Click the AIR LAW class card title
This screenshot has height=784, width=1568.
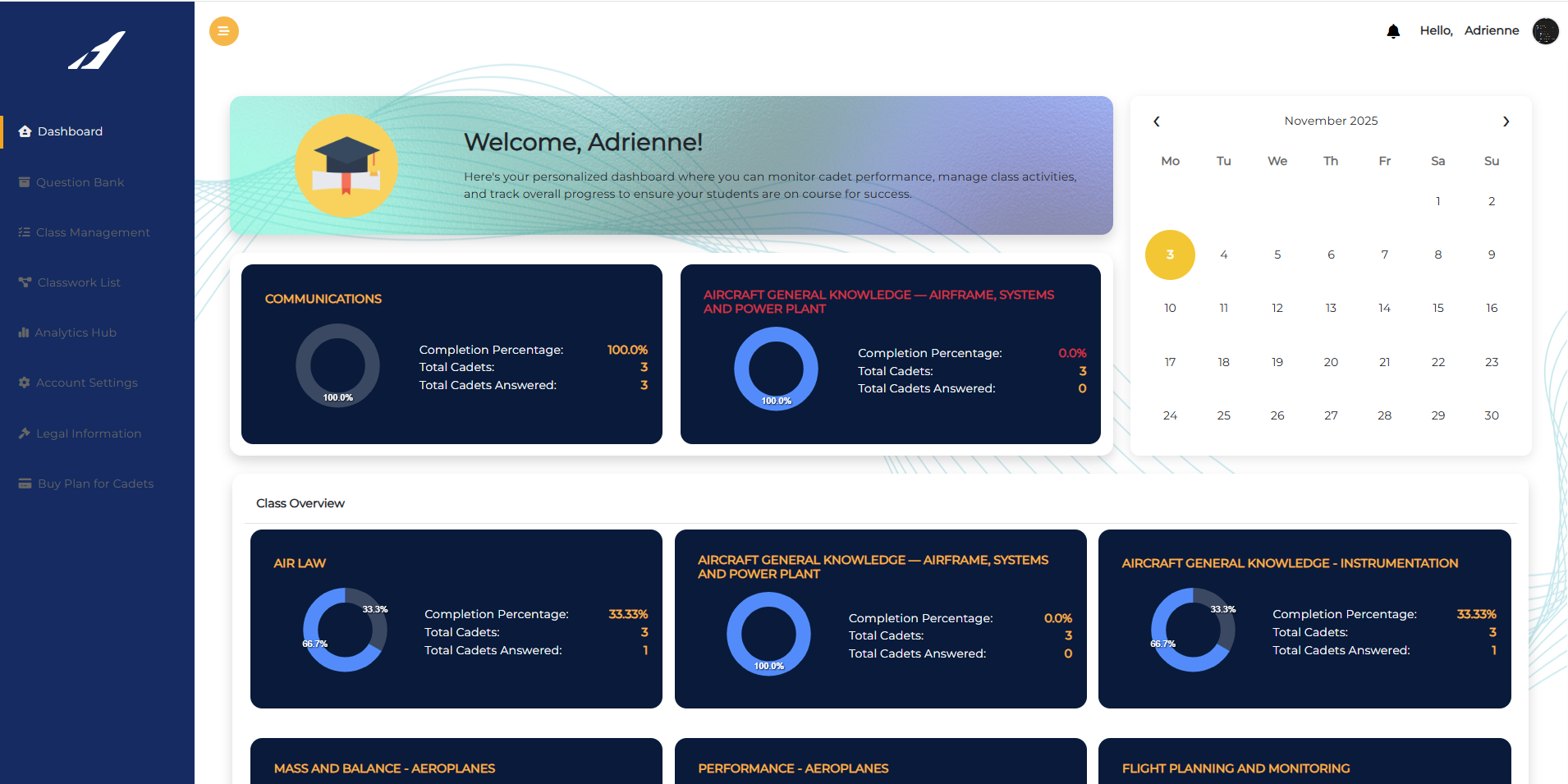click(x=300, y=563)
